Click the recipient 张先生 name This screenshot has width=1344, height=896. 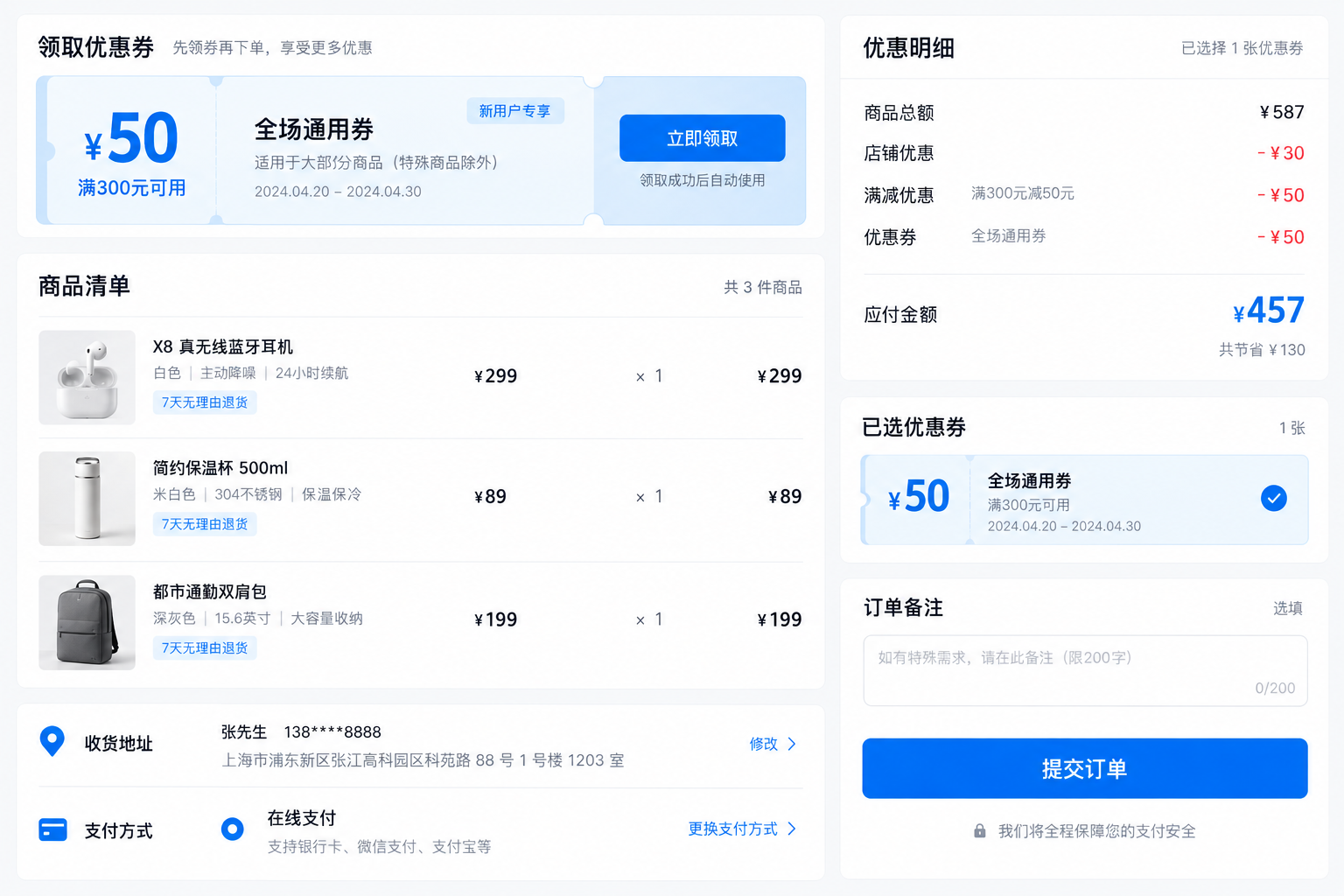(x=244, y=732)
